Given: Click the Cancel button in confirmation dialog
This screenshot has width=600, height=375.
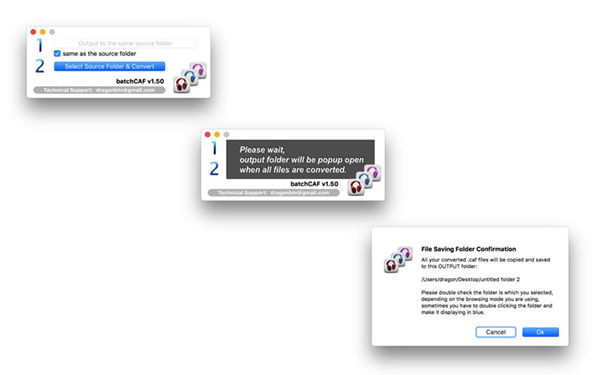Looking at the screenshot, I should tap(496, 332).
